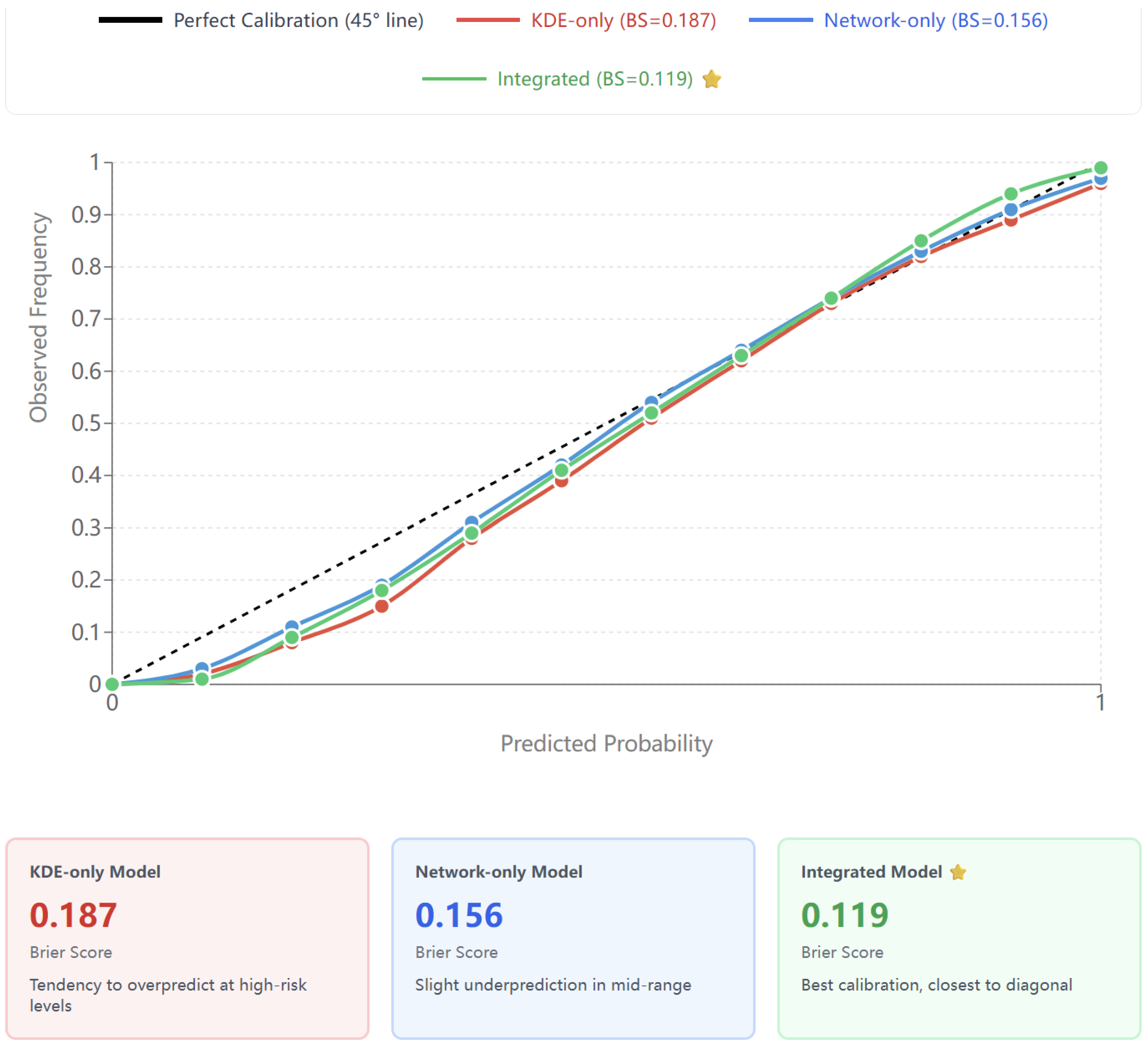Toggle KDE-only legend entry
Viewport: 1148px width, 1046px height.
coord(623,21)
